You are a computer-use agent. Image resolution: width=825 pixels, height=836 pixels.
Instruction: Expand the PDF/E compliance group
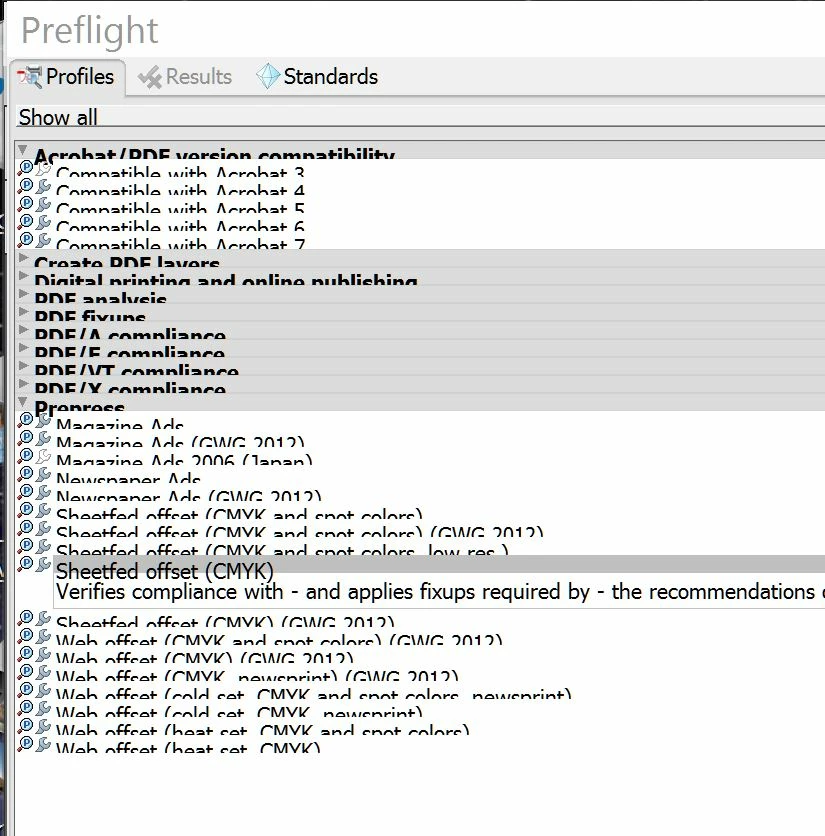23,348
